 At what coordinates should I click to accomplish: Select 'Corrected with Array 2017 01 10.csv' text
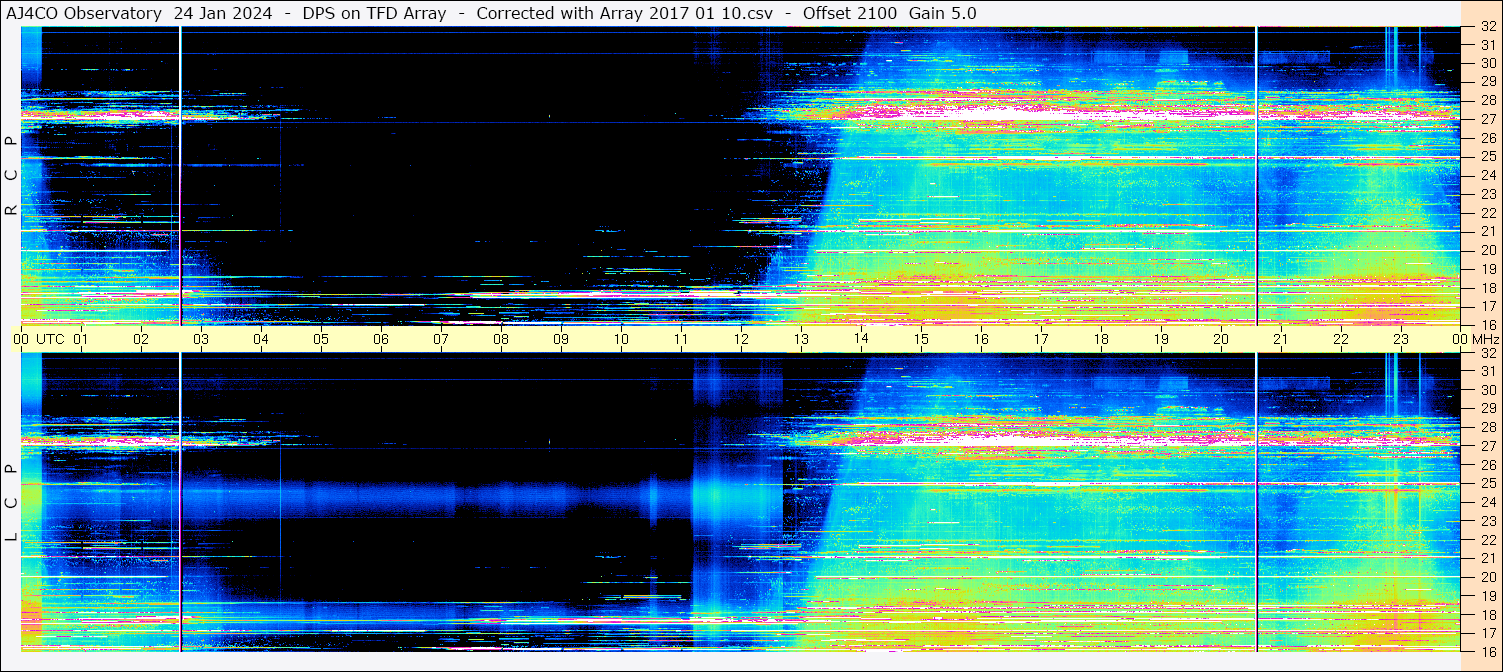pos(624,13)
